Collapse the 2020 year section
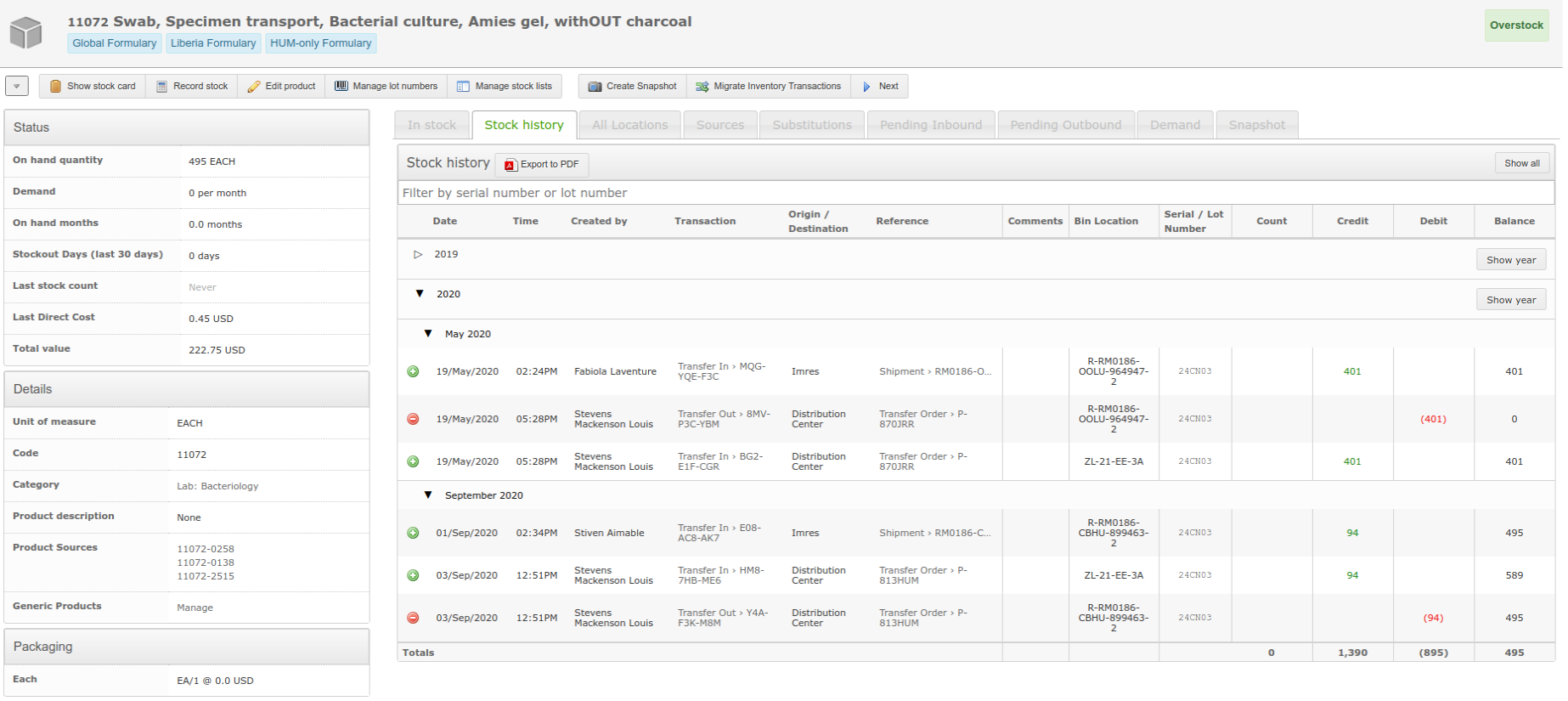Image resolution: width=1568 pixels, height=701 pixels. [420, 294]
